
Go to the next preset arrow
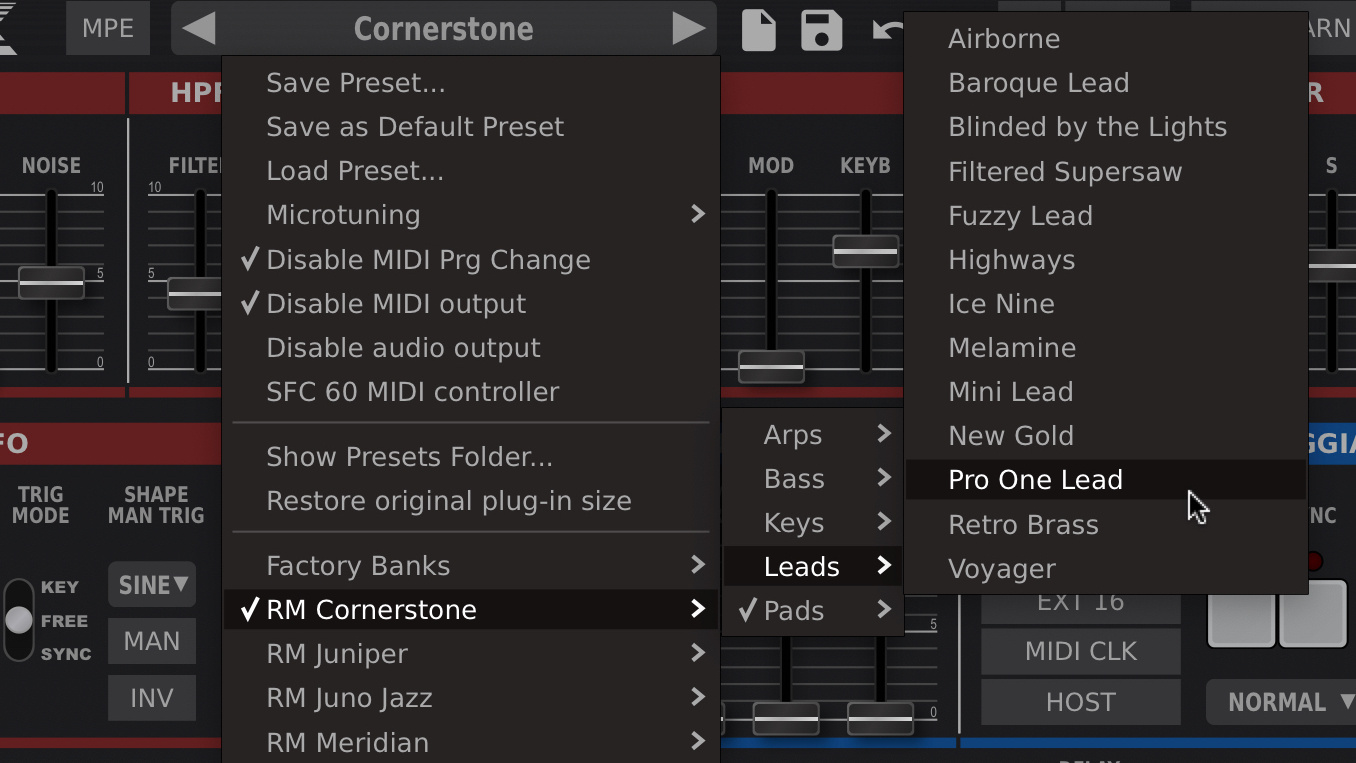tap(688, 29)
